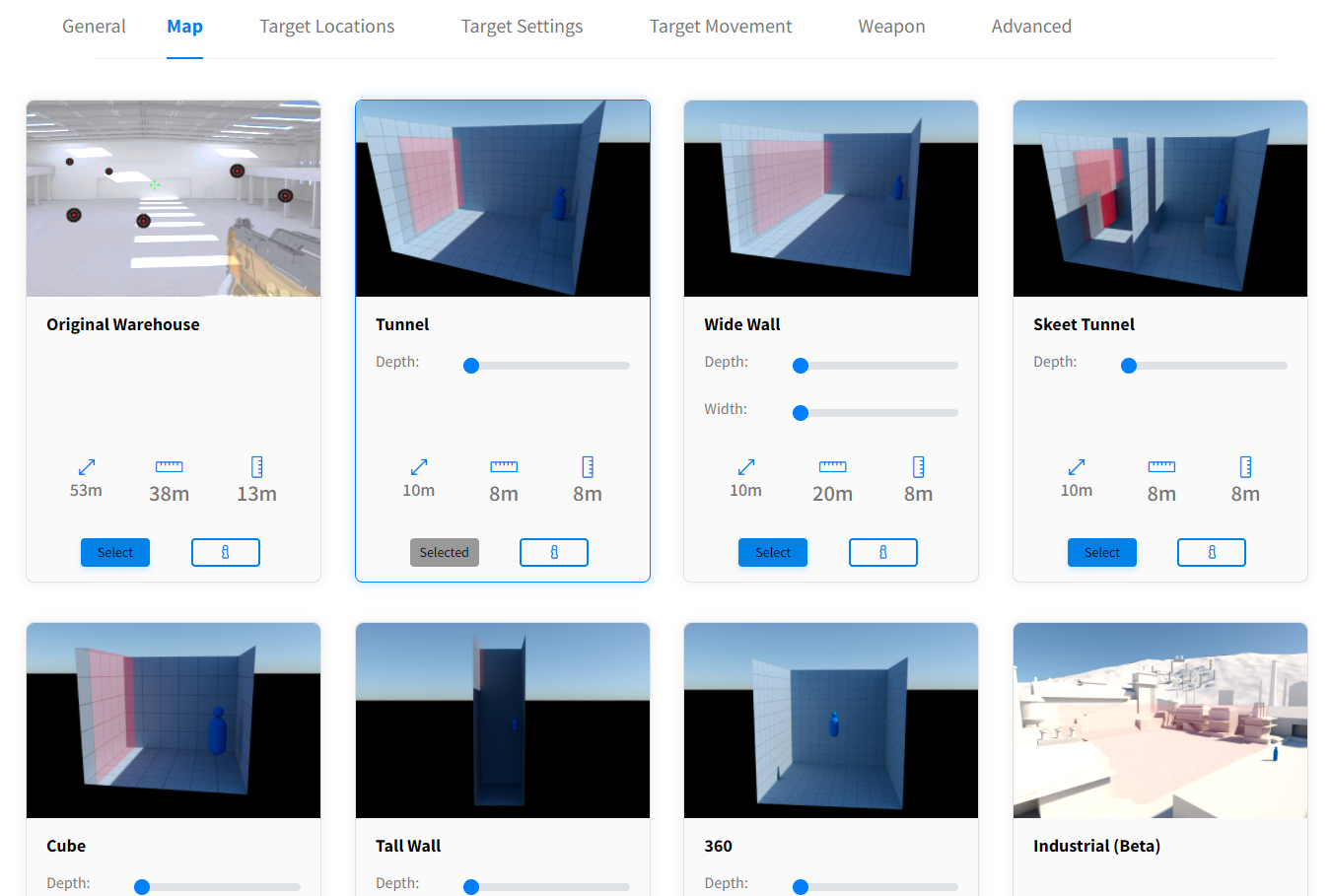Click the Industrial (Beta) map thumbnail
The width and height of the screenshot is (1330, 896).
[1159, 721]
